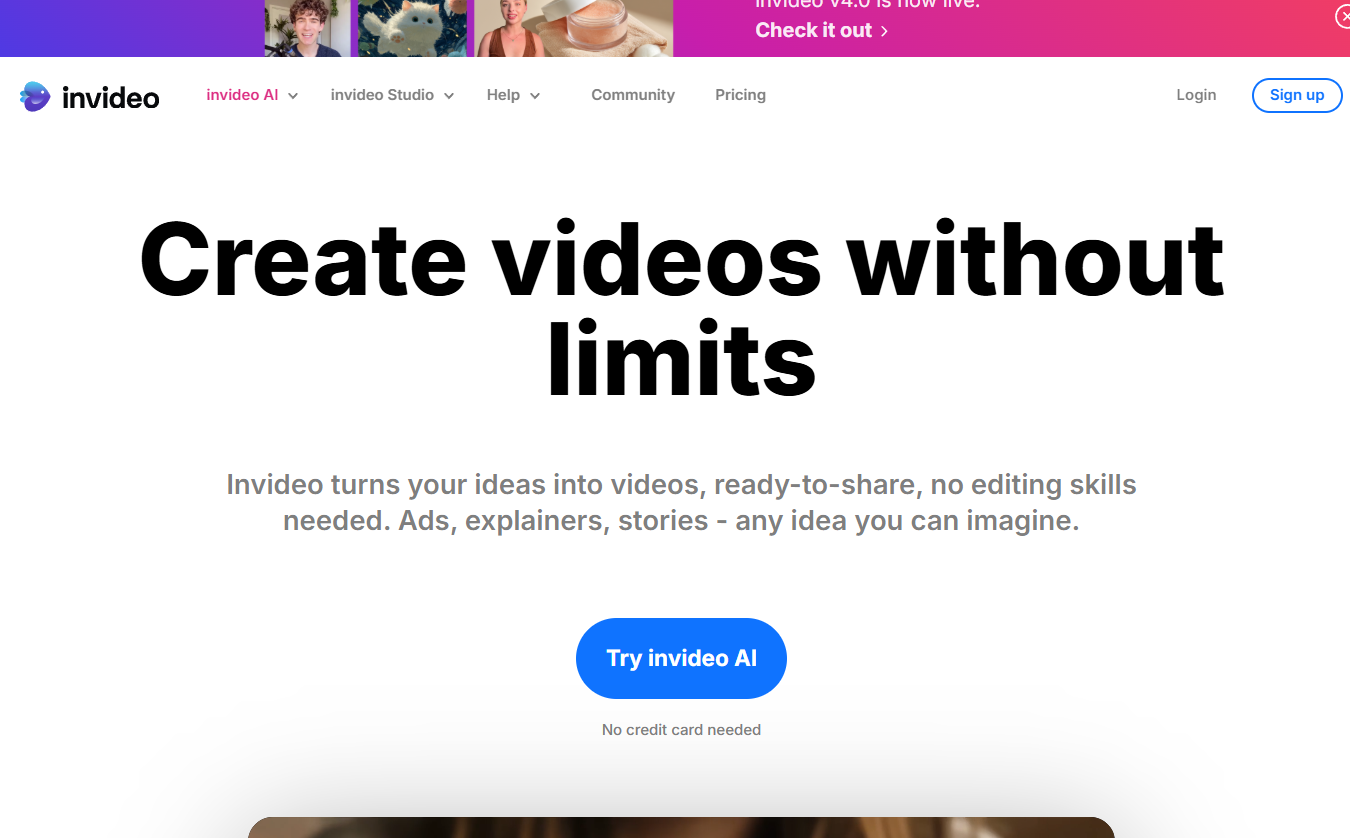Click the Create videos without limits headline
This screenshot has height=838, width=1350.
click(681, 309)
